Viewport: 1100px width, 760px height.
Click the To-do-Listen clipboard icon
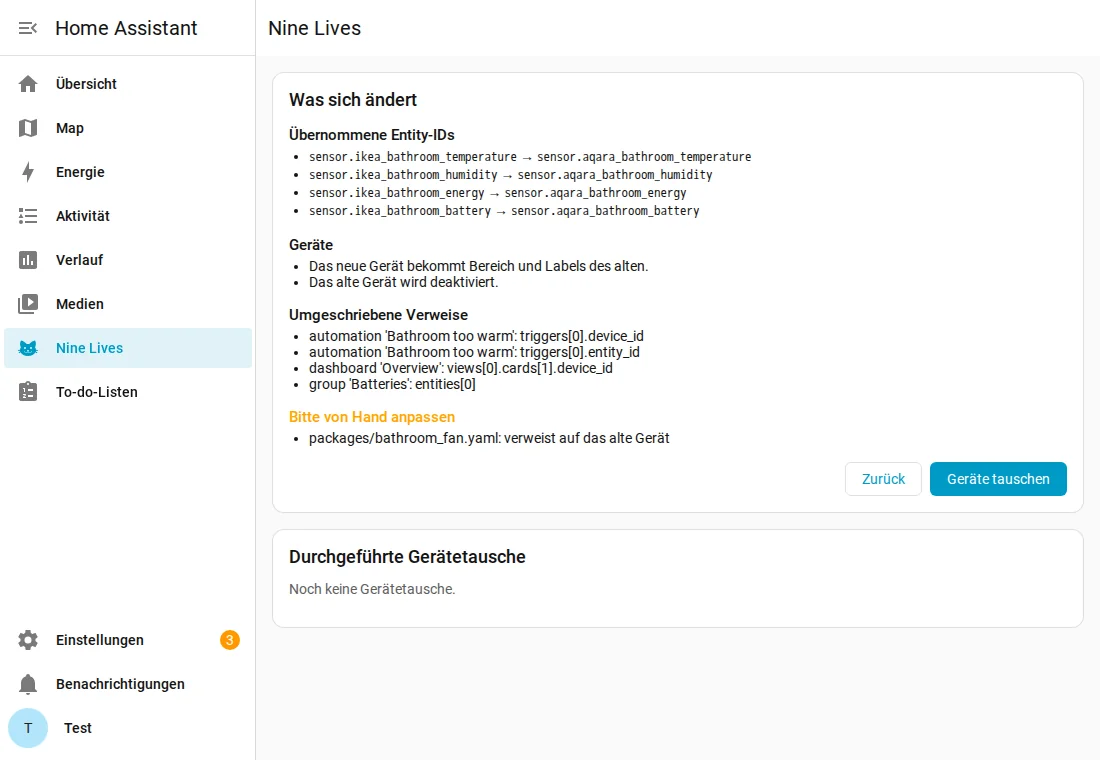click(28, 392)
